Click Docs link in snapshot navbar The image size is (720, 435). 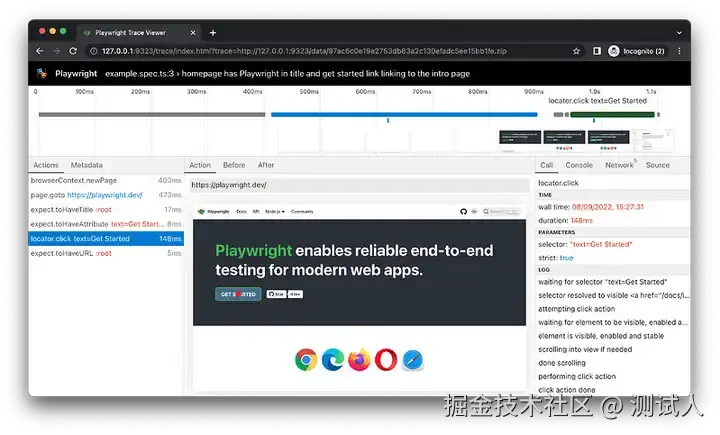pyautogui.click(x=241, y=212)
